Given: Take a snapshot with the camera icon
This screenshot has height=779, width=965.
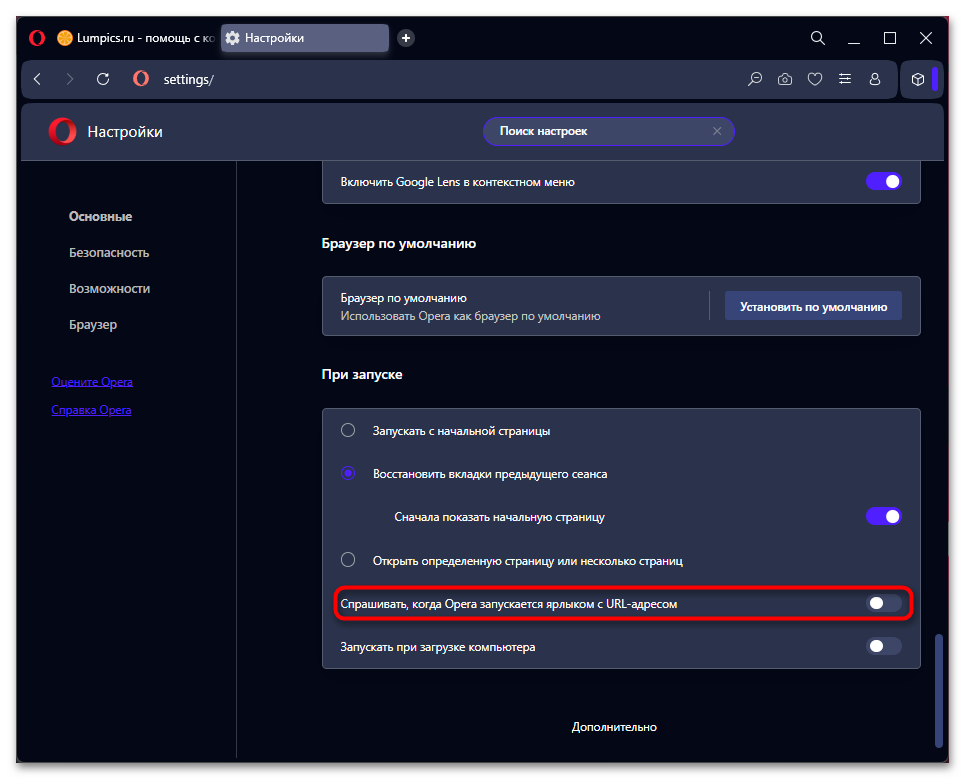Looking at the screenshot, I should pyautogui.click(x=785, y=79).
